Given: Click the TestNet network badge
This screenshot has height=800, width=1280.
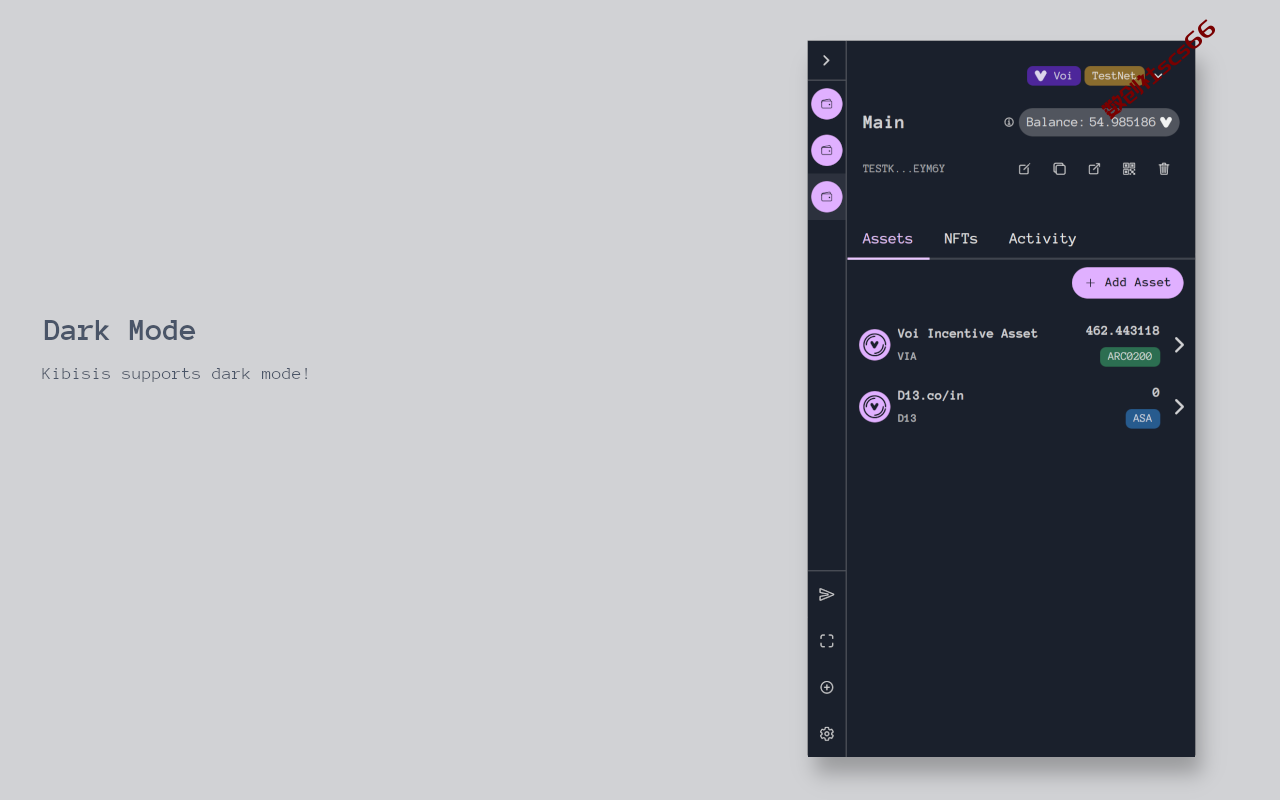Looking at the screenshot, I should click(1114, 76).
